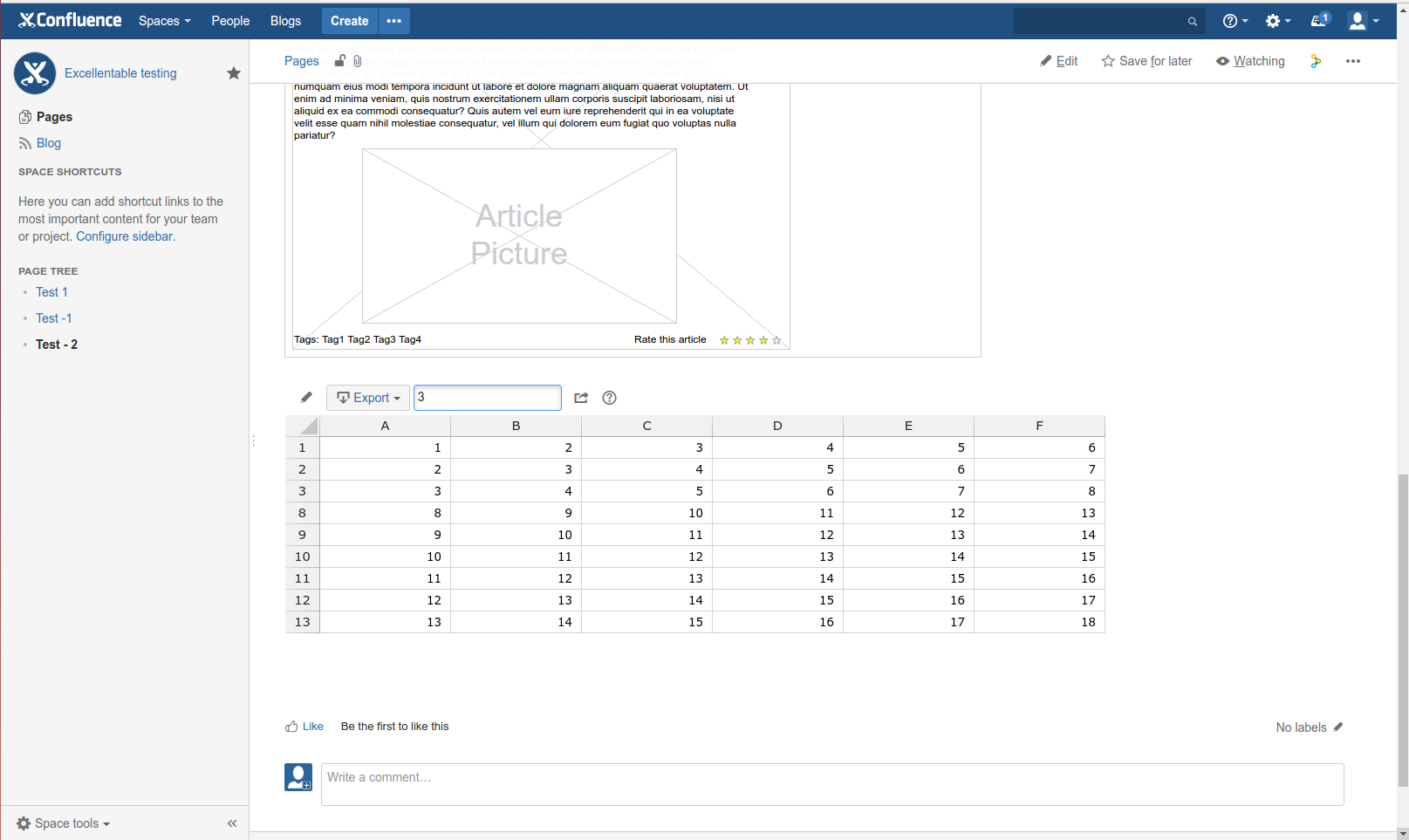The width and height of the screenshot is (1409, 840).
Task: Click the Blog RSS feed icon
Action: 26,143
